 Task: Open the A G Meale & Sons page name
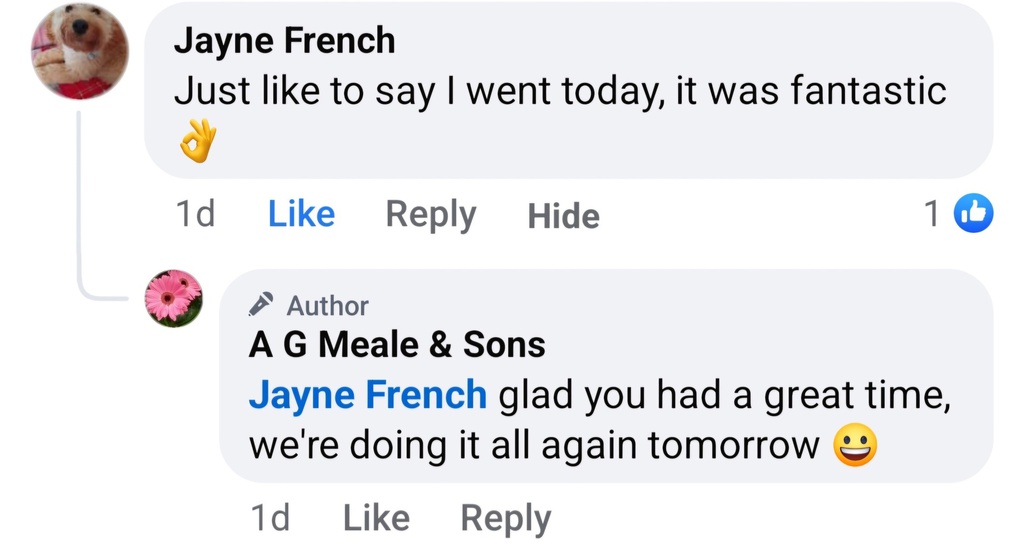tap(397, 345)
